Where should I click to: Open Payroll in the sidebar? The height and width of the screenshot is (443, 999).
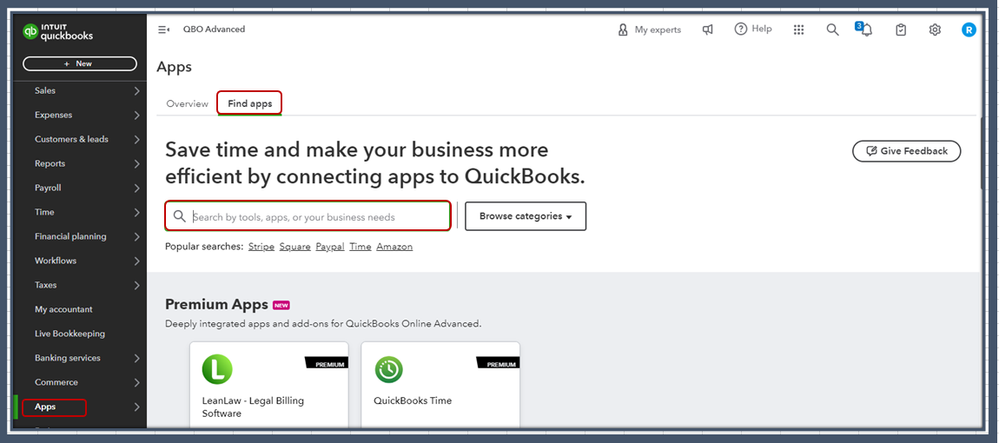(x=48, y=187)
